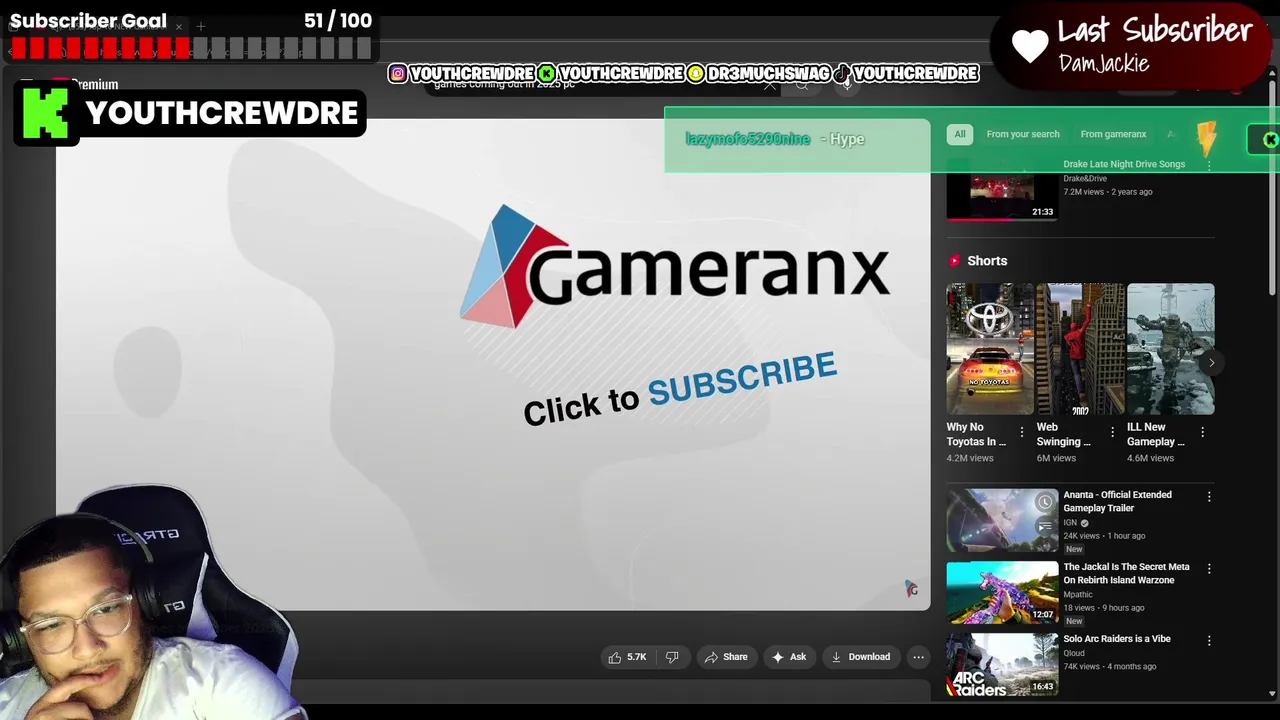
Task: Open the IGN channel link
Action: pyautogui.click(x=1070, y=523)
